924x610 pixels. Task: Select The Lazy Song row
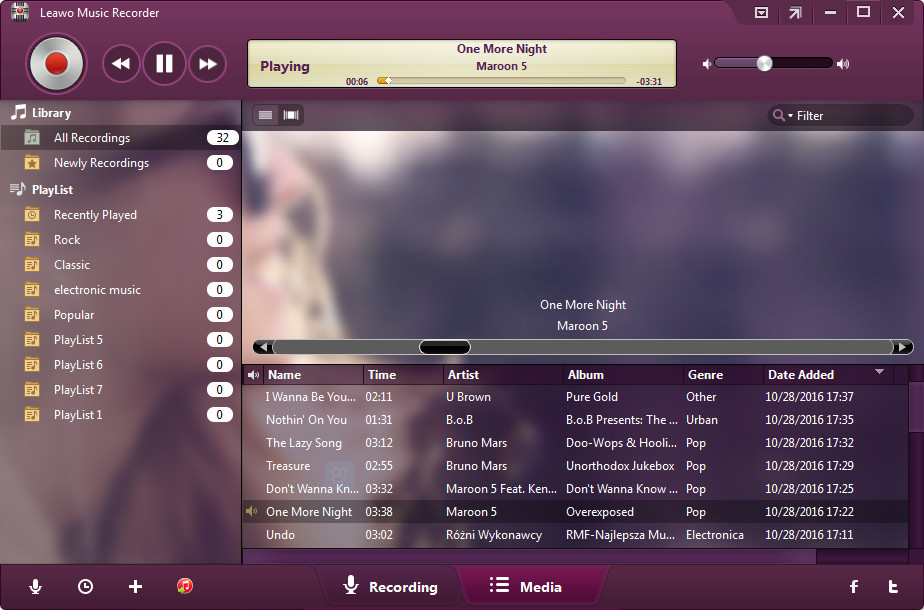point(575,443)
